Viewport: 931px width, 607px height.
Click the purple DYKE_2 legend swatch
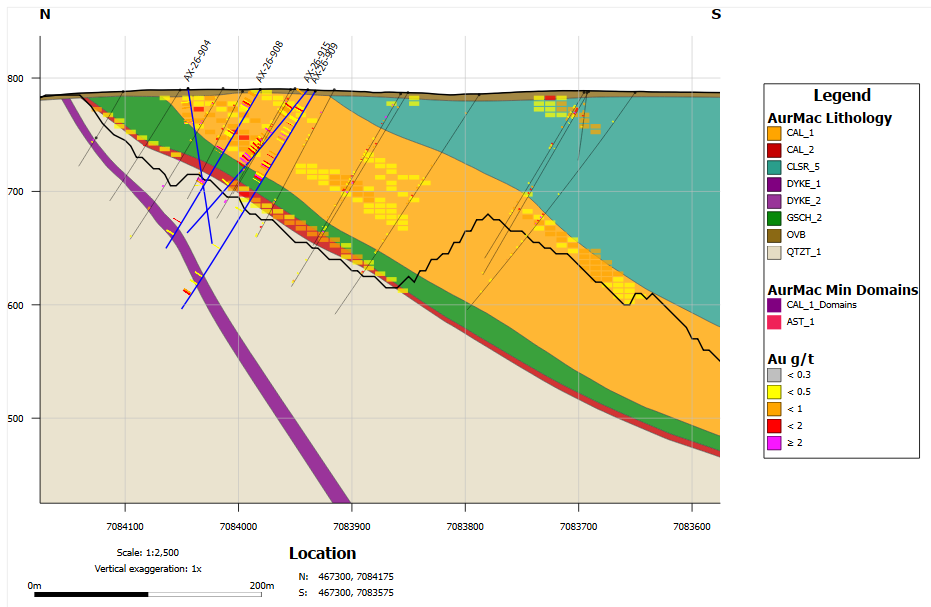point(774,201)
